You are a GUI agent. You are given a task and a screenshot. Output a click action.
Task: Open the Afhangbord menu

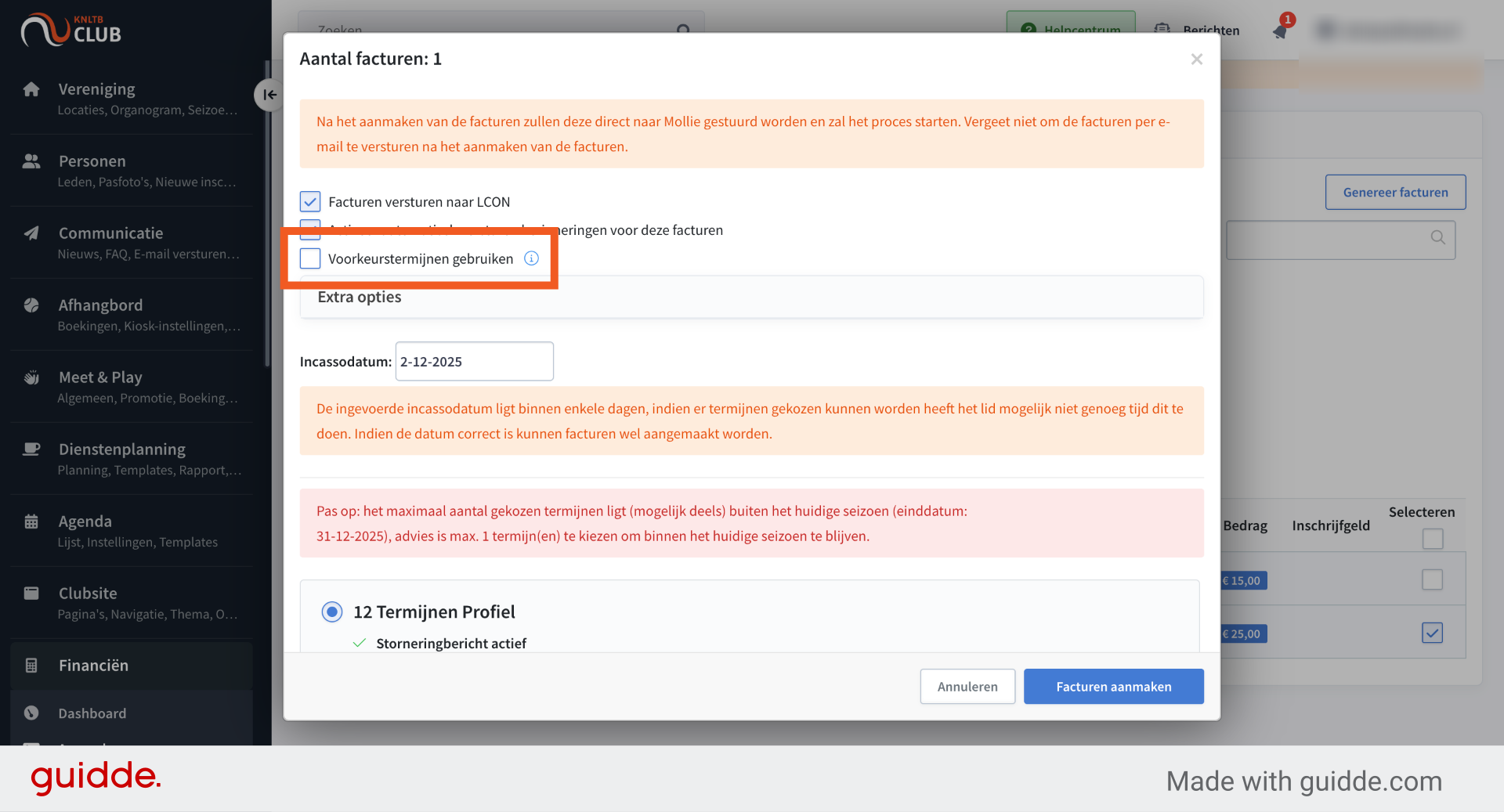[x=132, y=314]
